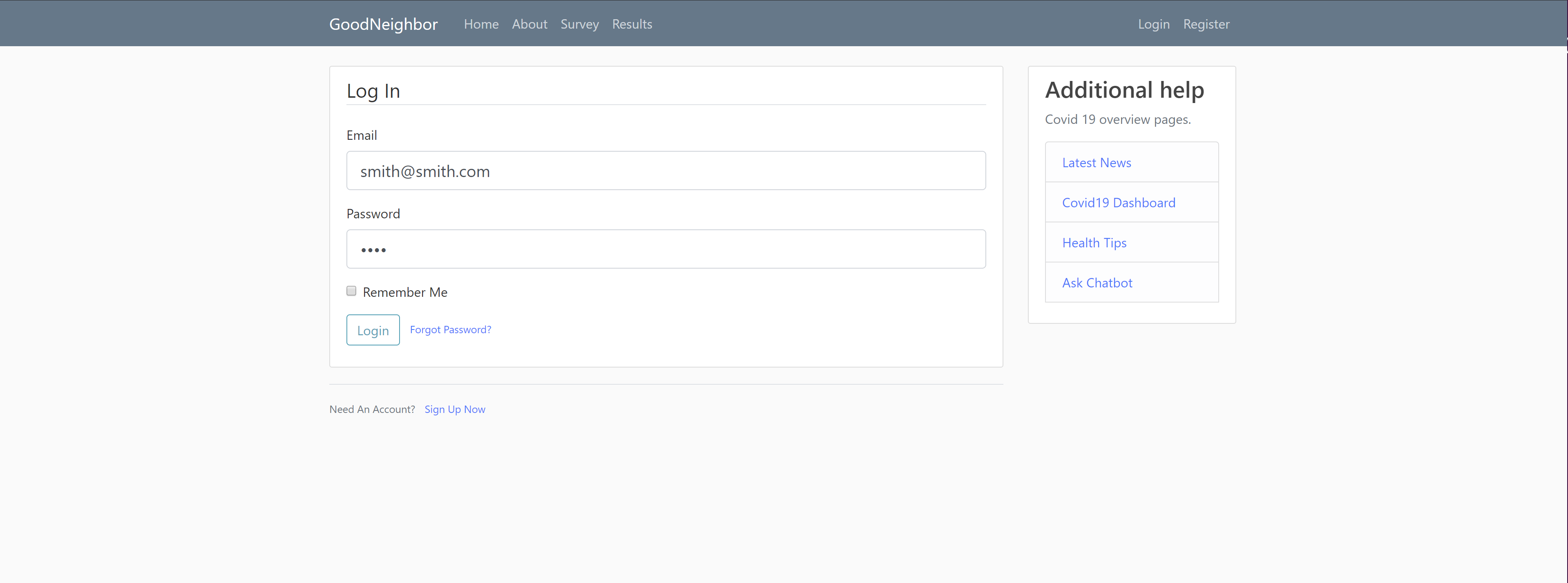Open the Survey nav link

[579, 24]
